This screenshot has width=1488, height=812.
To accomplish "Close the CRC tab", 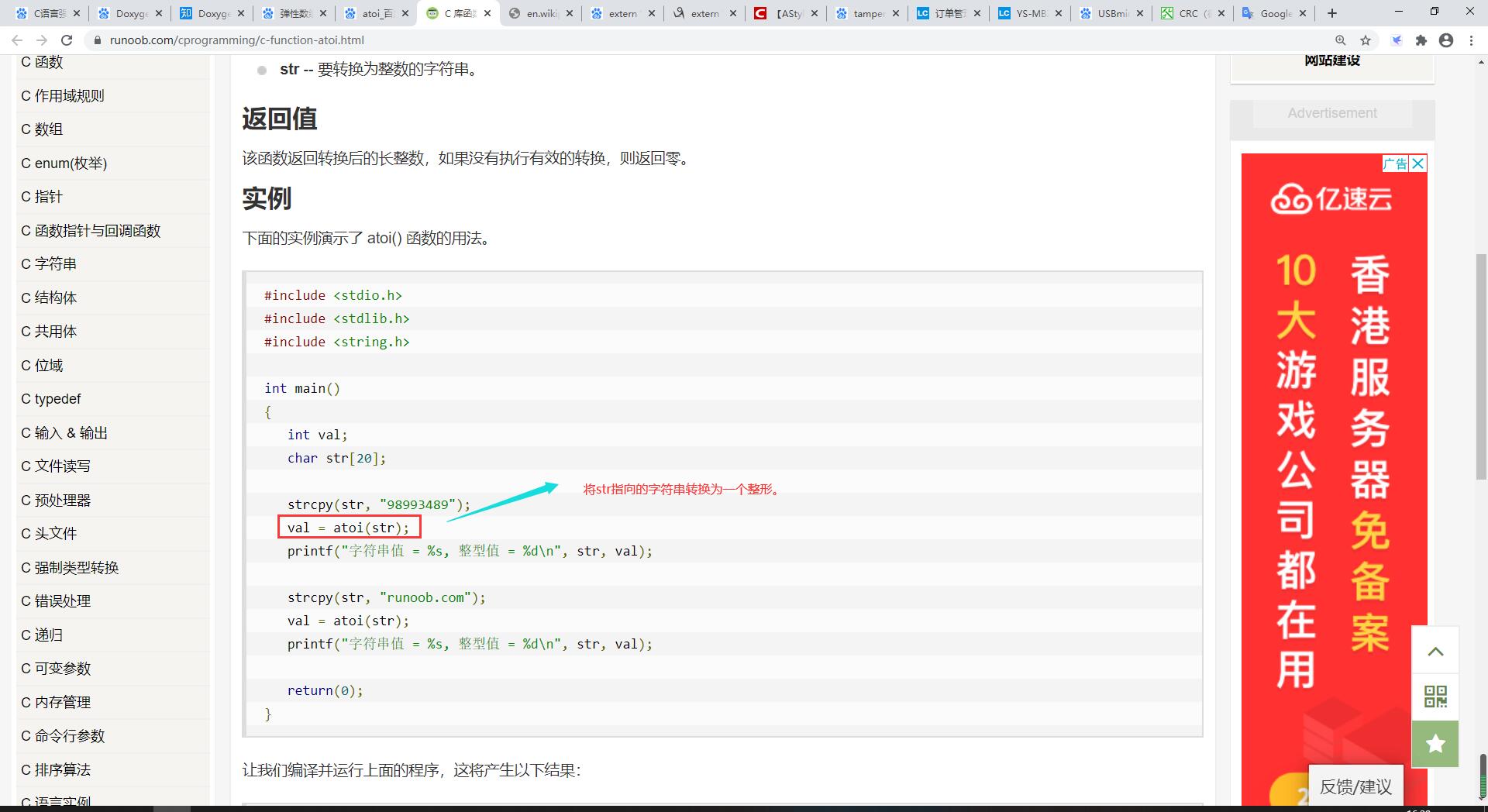I will click(x=1221, y=13).
